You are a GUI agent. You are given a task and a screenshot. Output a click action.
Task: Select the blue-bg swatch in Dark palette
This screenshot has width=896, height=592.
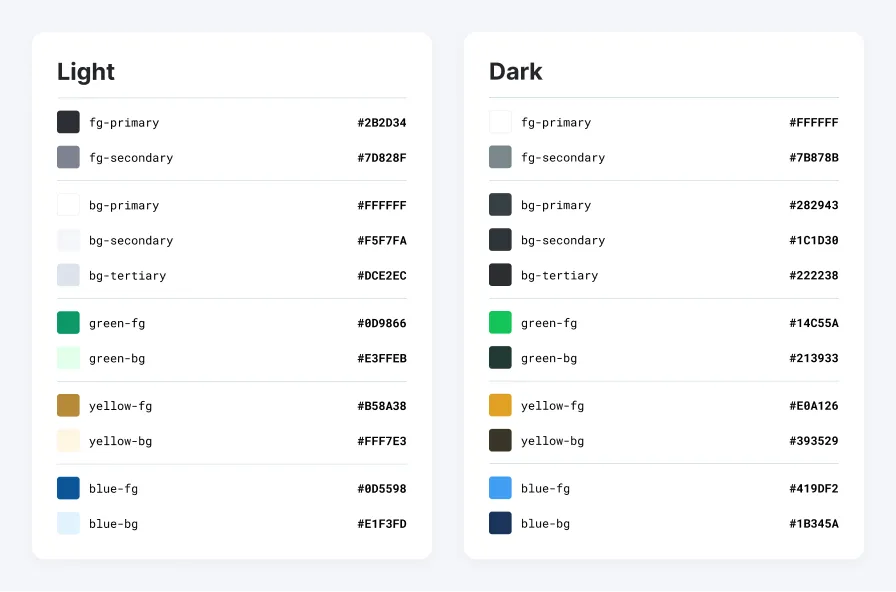(x=499, y=523)
